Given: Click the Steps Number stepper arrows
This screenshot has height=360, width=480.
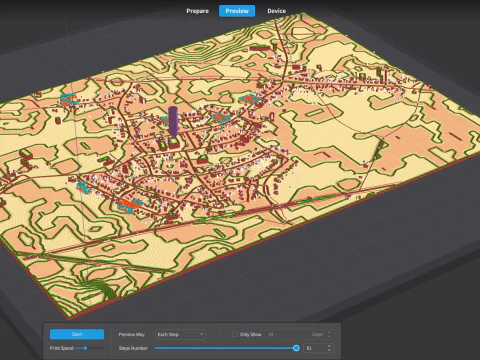Looking at the screenshot, I should pyautogui.click(x=329, y=348).
